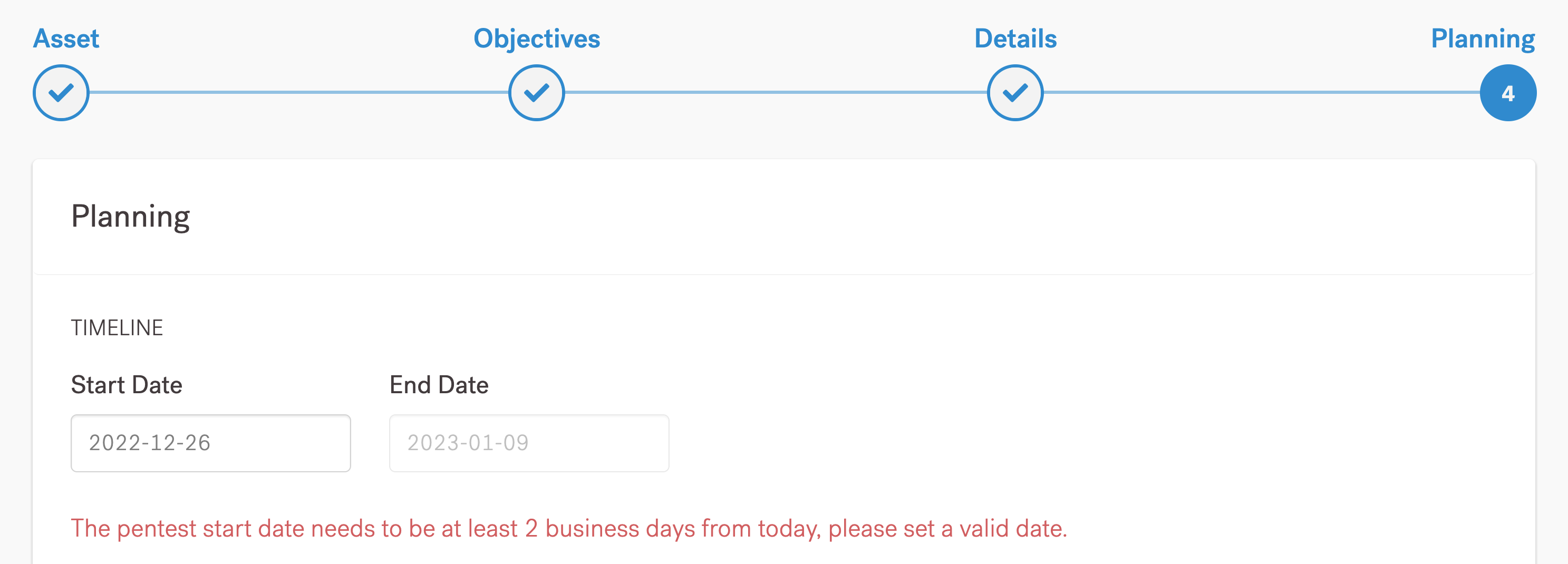
Task: Click the Start Date field label
Action: point(127,385)
